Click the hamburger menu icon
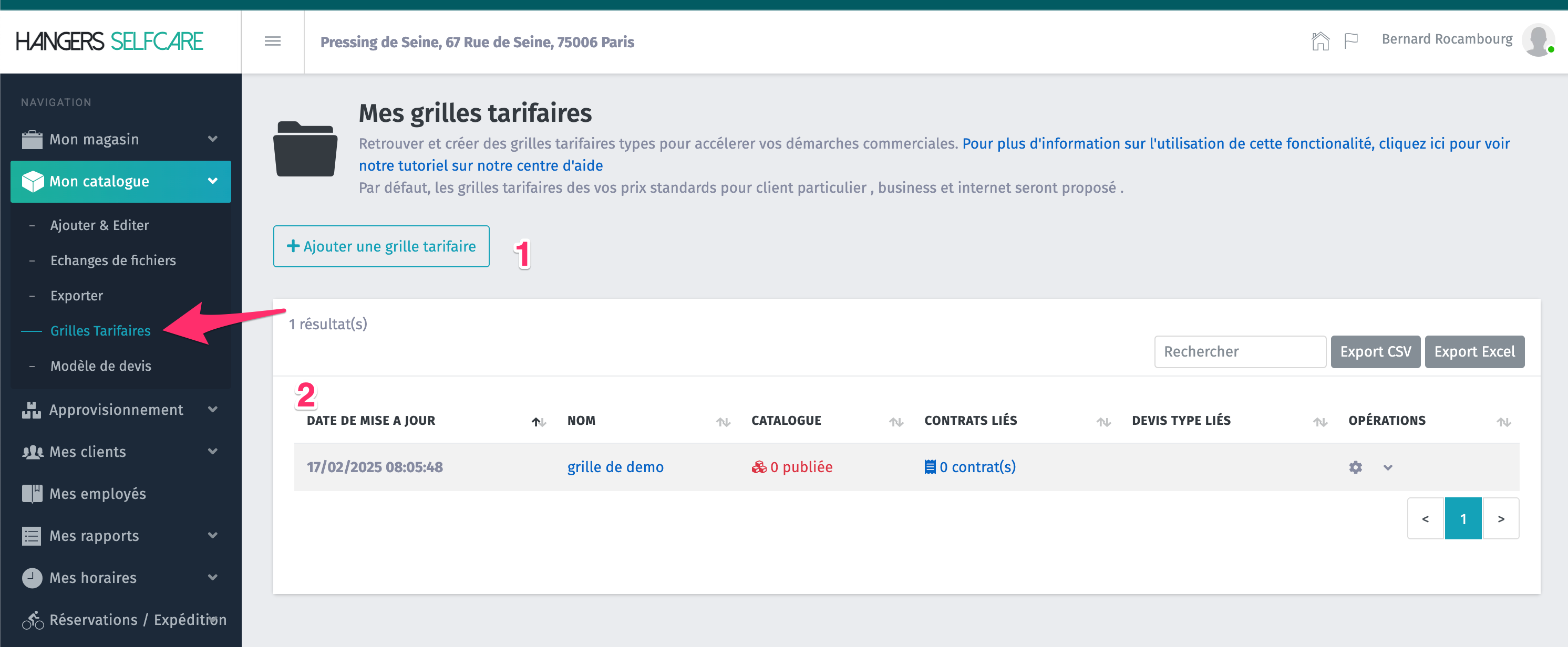Viewport: 1568px width, 647px height. point(272,41)
